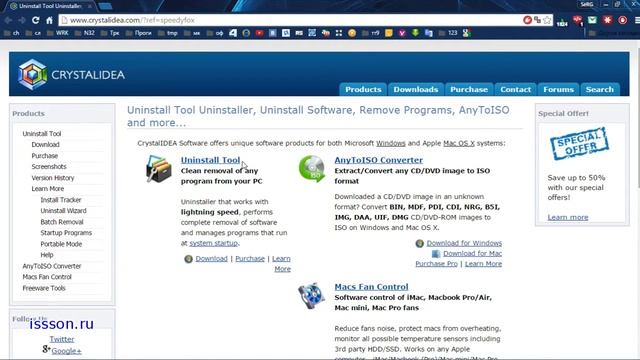
Task: Open Batch Removal in sidebar
Action: point(62,222)
